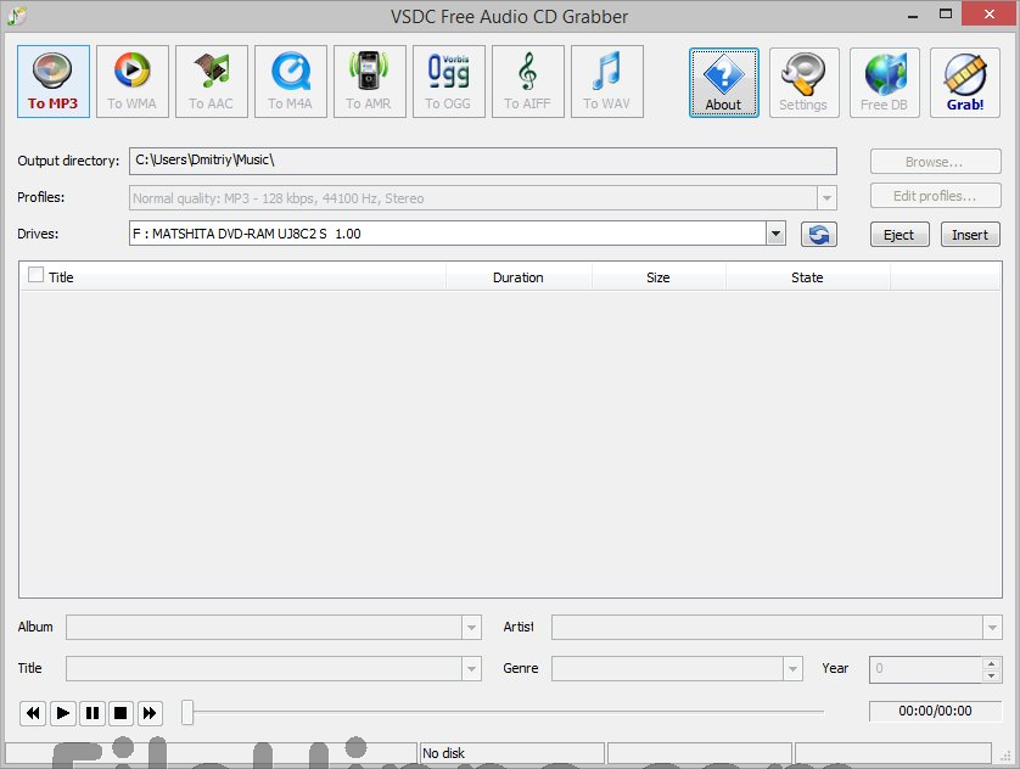This screenshot has width=1020, height=769.
Task: Open the Album combo box dropdown
Action: tap(471, 628)
